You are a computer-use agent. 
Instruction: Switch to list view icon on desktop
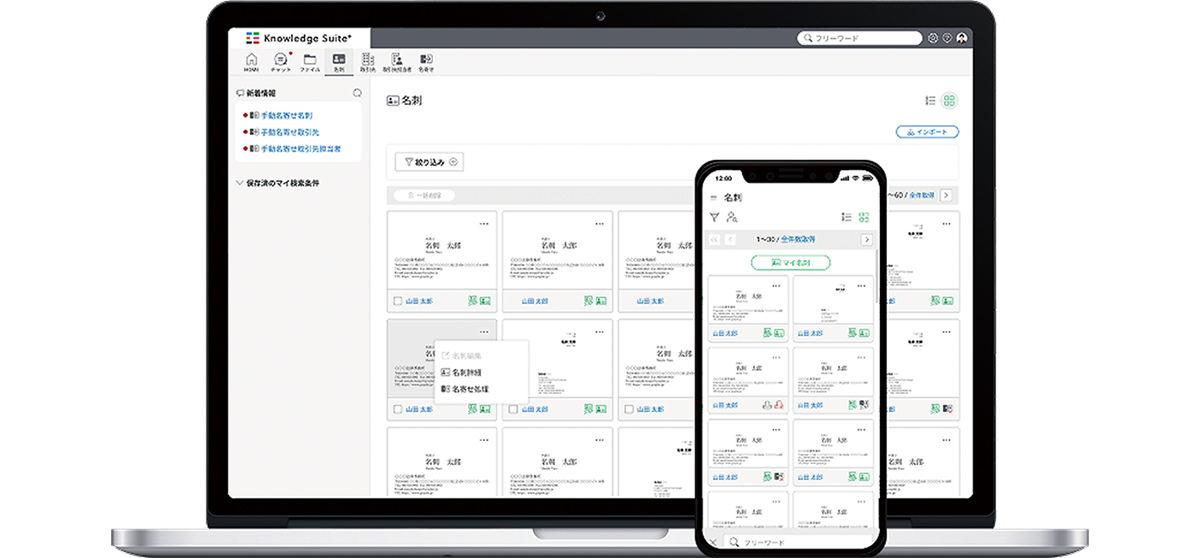930,101
